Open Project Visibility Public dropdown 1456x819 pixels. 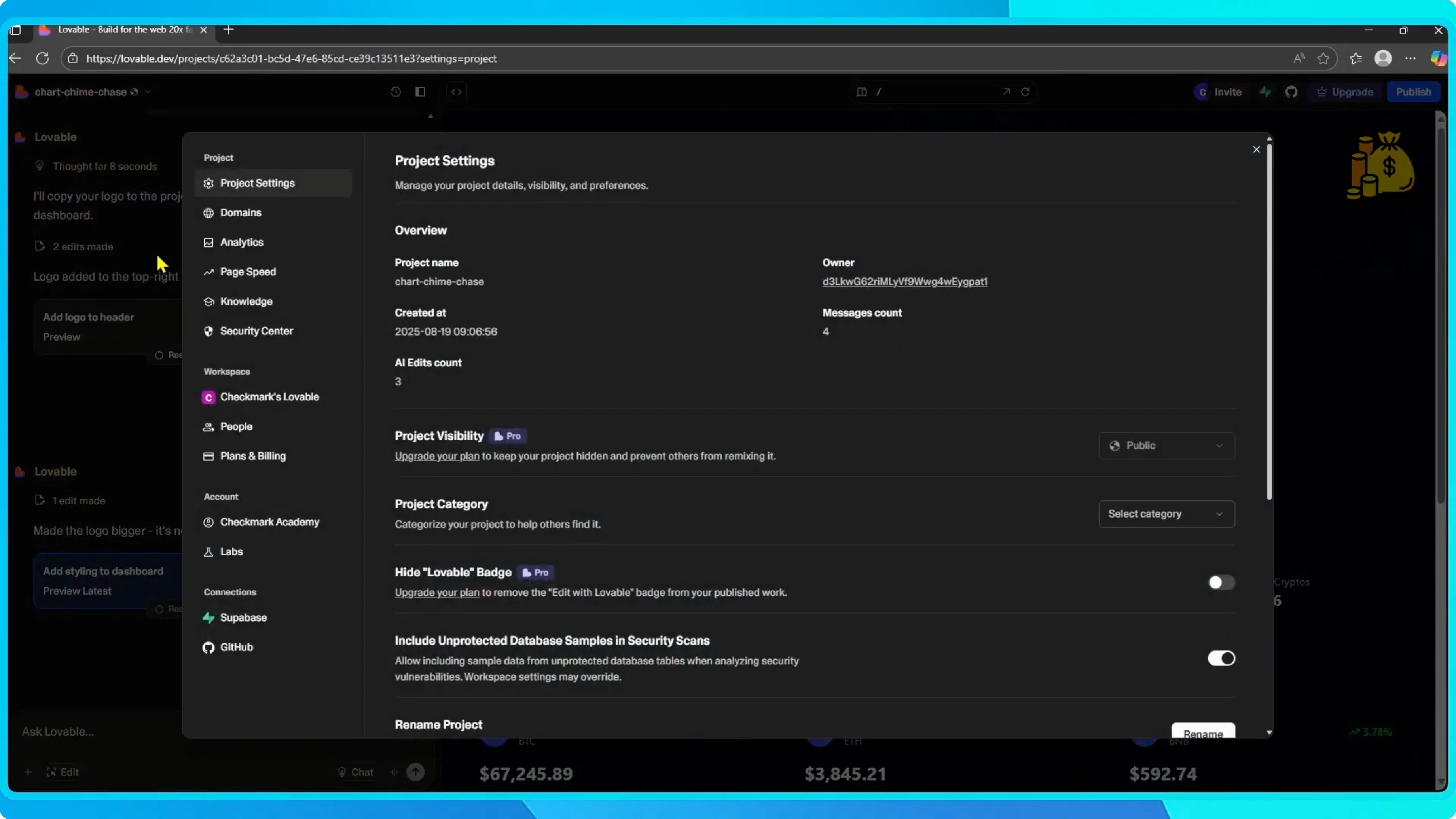[x=1167, y=446]
